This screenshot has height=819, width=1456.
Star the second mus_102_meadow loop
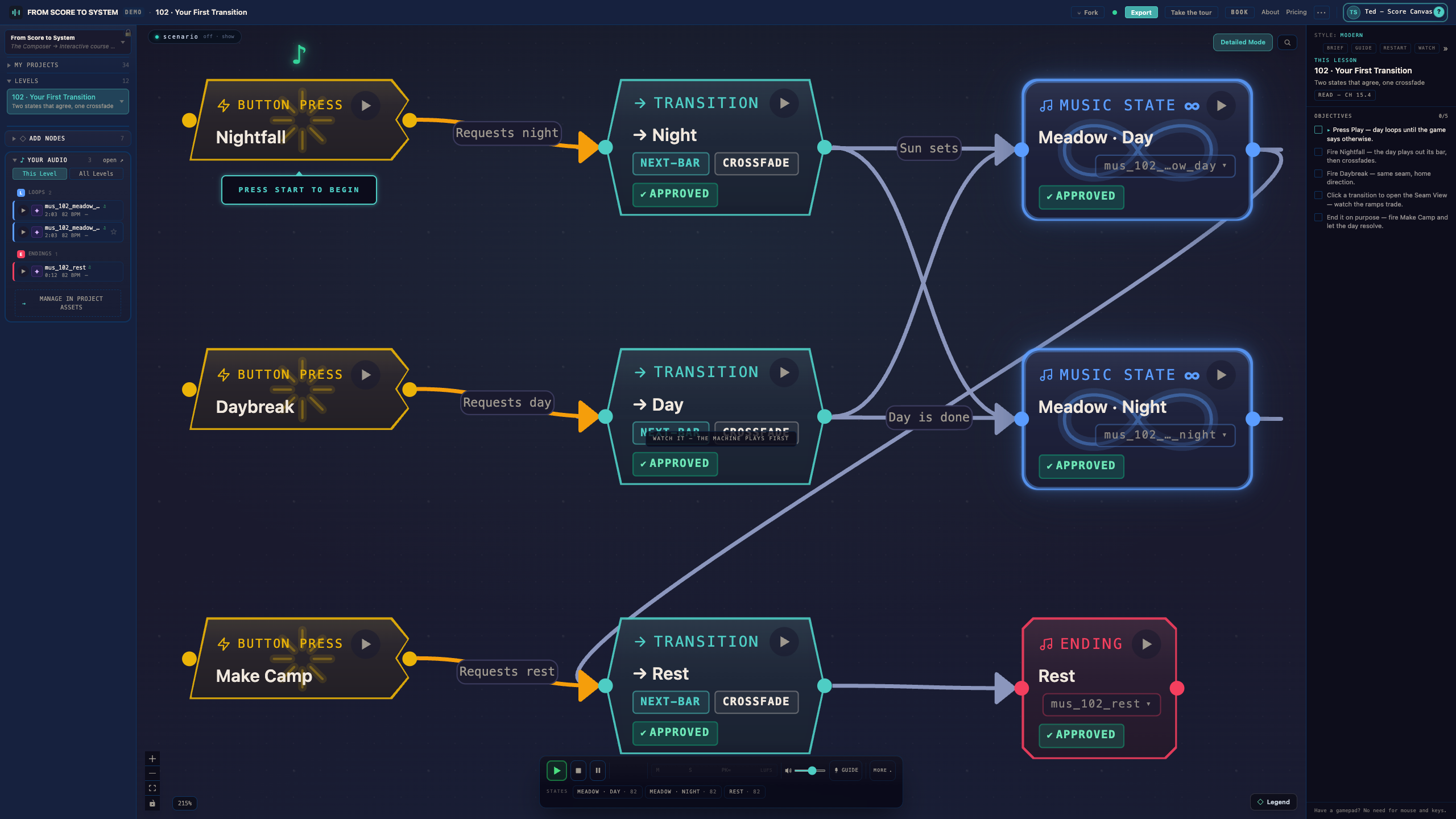click(114, 232)
